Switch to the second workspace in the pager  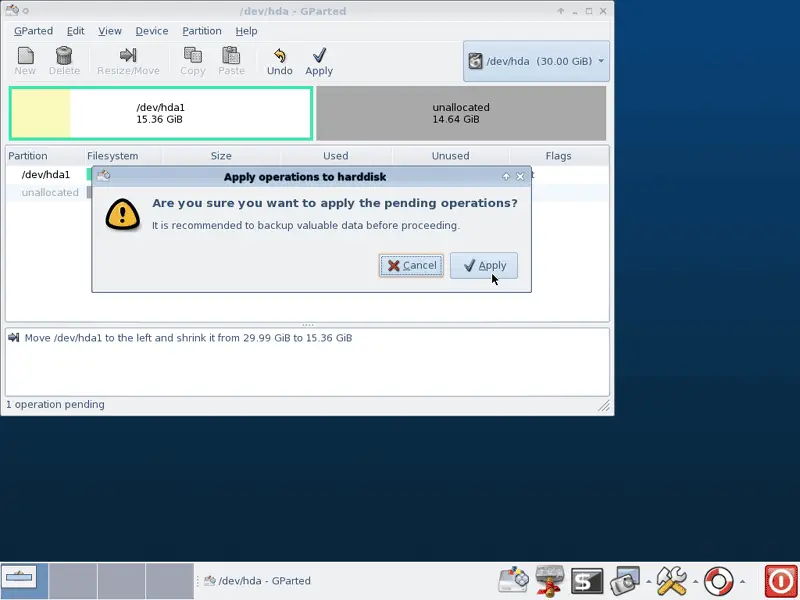(x=73, y=581)
